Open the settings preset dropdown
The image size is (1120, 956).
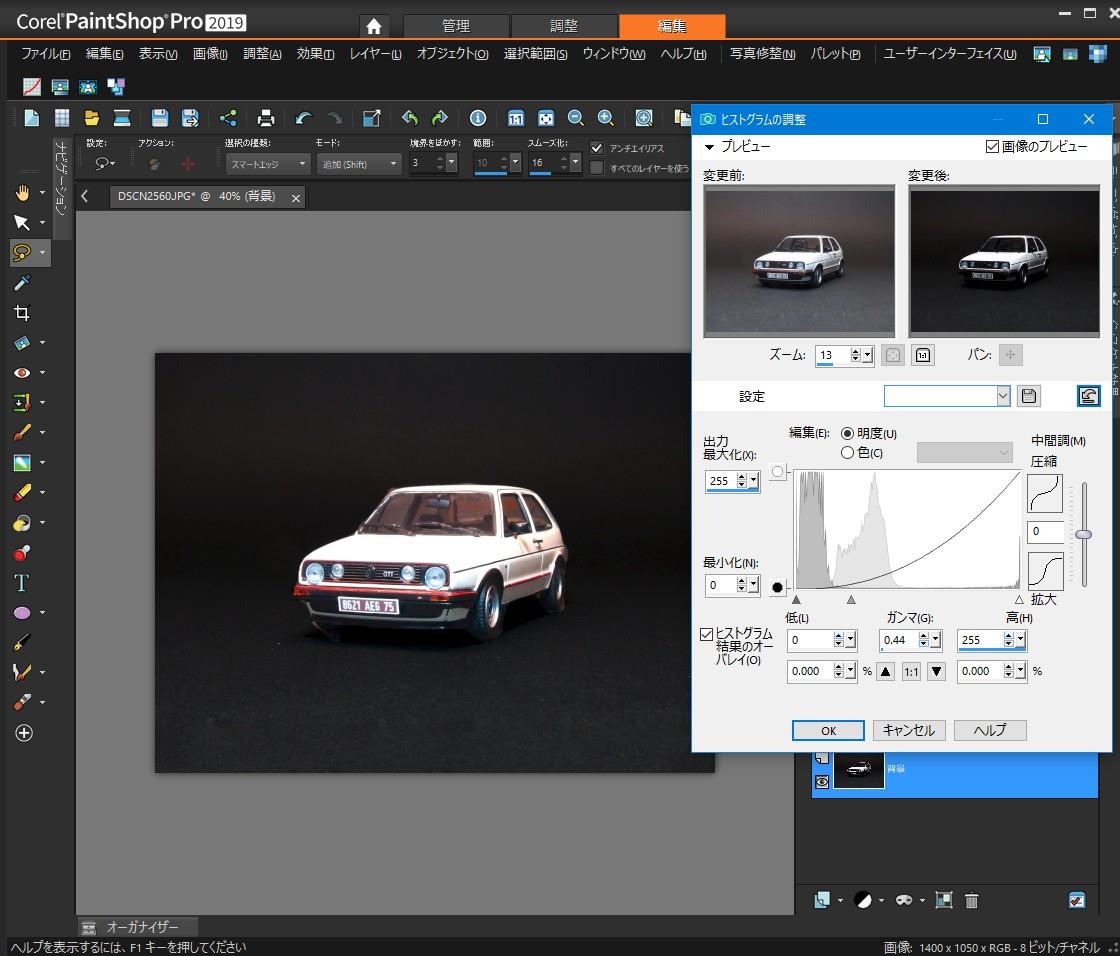1004,396
